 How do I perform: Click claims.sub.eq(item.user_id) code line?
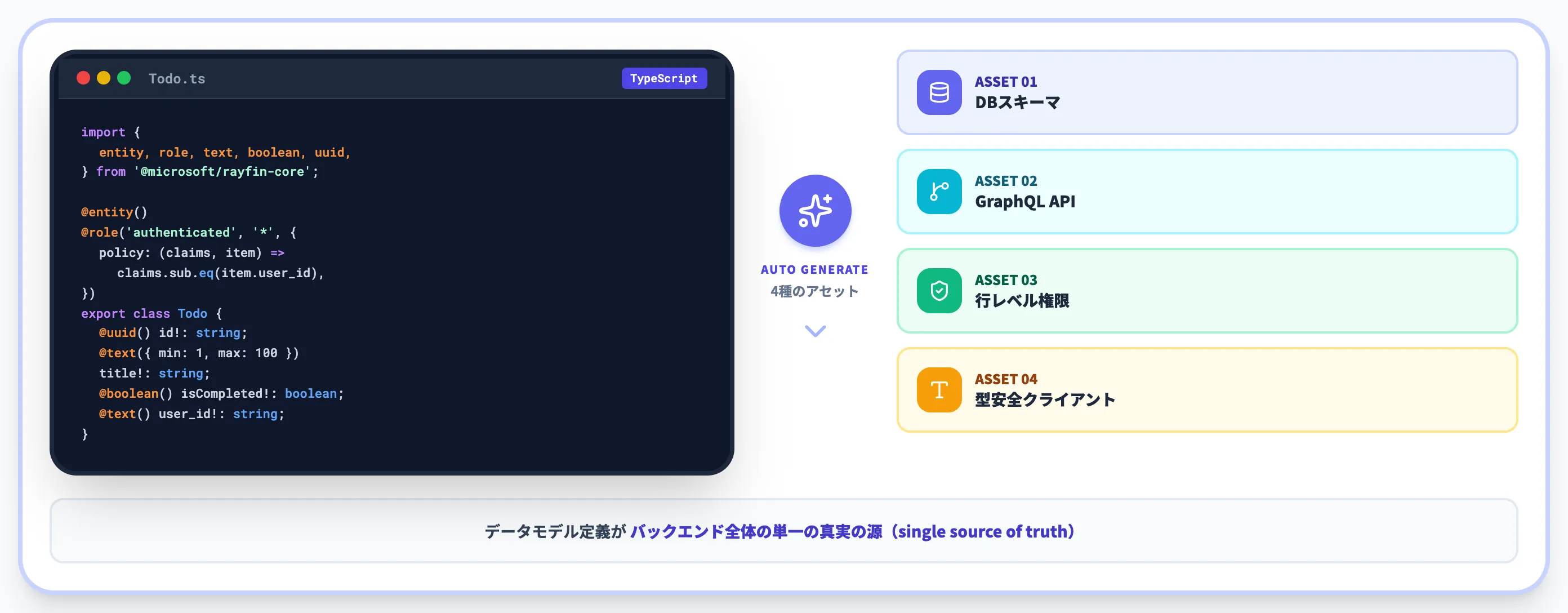pyautogui.click(x=220, y=273)
